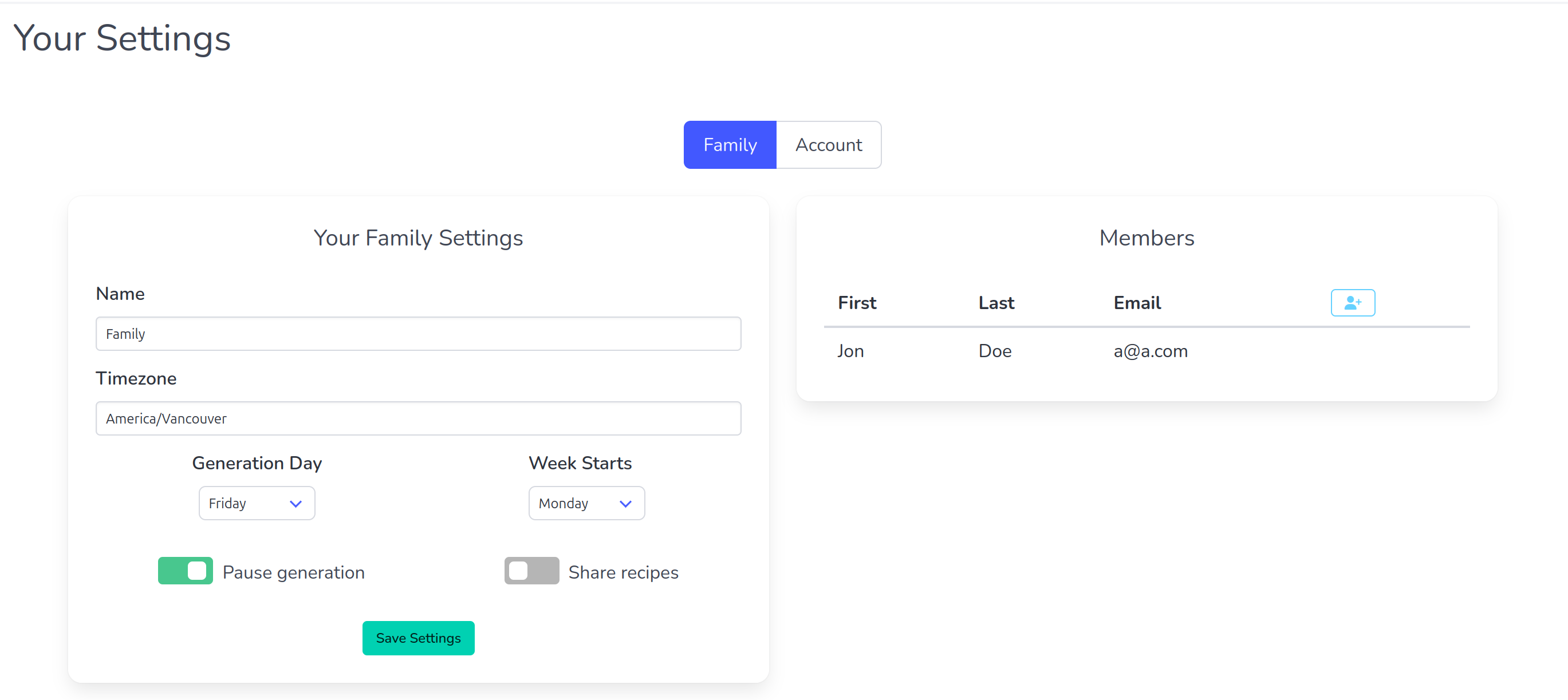Image resolution: width=1568 pixels, height=700 pixels.
Task: Click the Week Starts dropdown chevron
Action: 625,504
